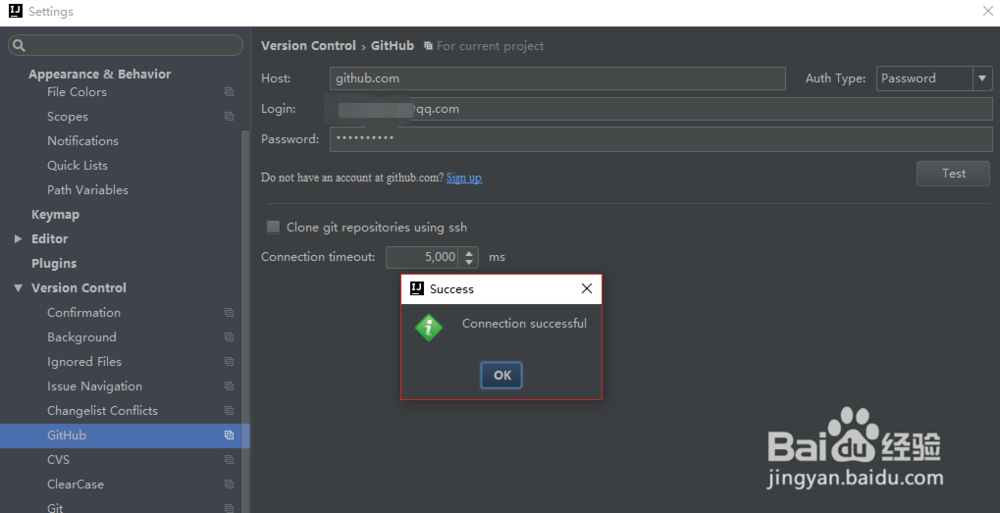Screen dimensions: 1000x513
Task: Click the Test connection button
Action: 953,174
